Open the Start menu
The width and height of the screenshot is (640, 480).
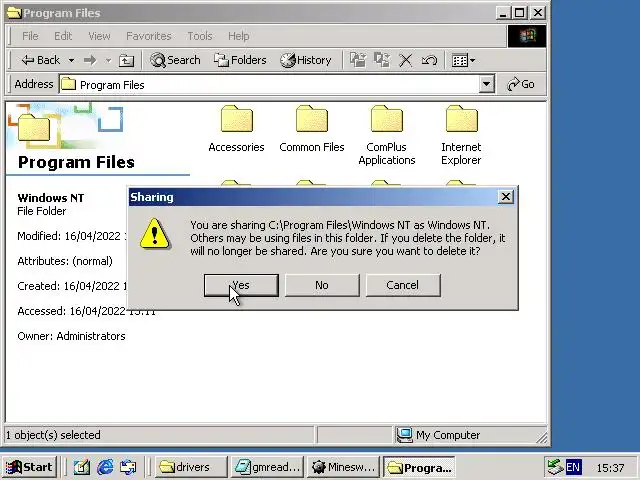[29, 467]
